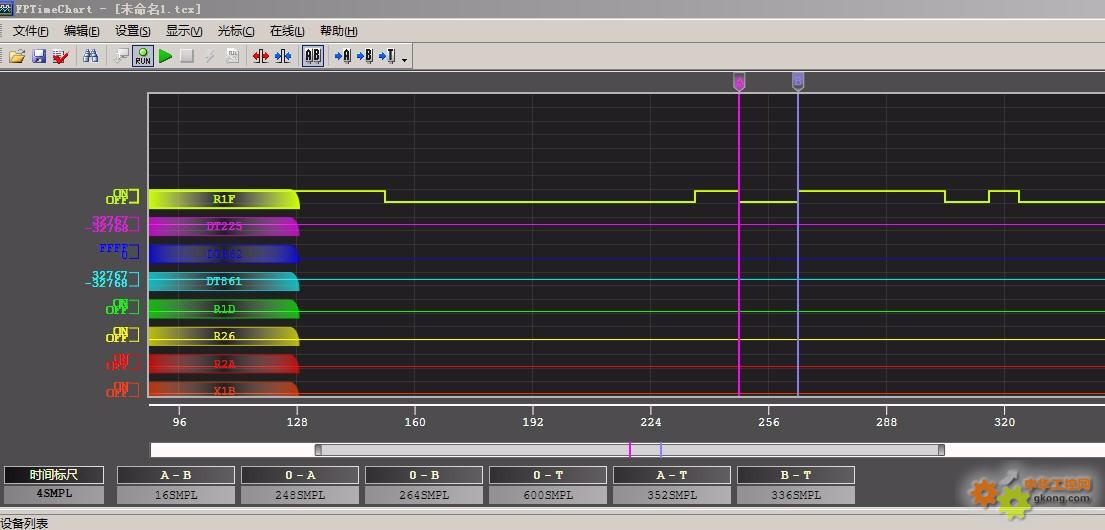Open the toolbar overflow dropdown arrow

click(405, 59)
